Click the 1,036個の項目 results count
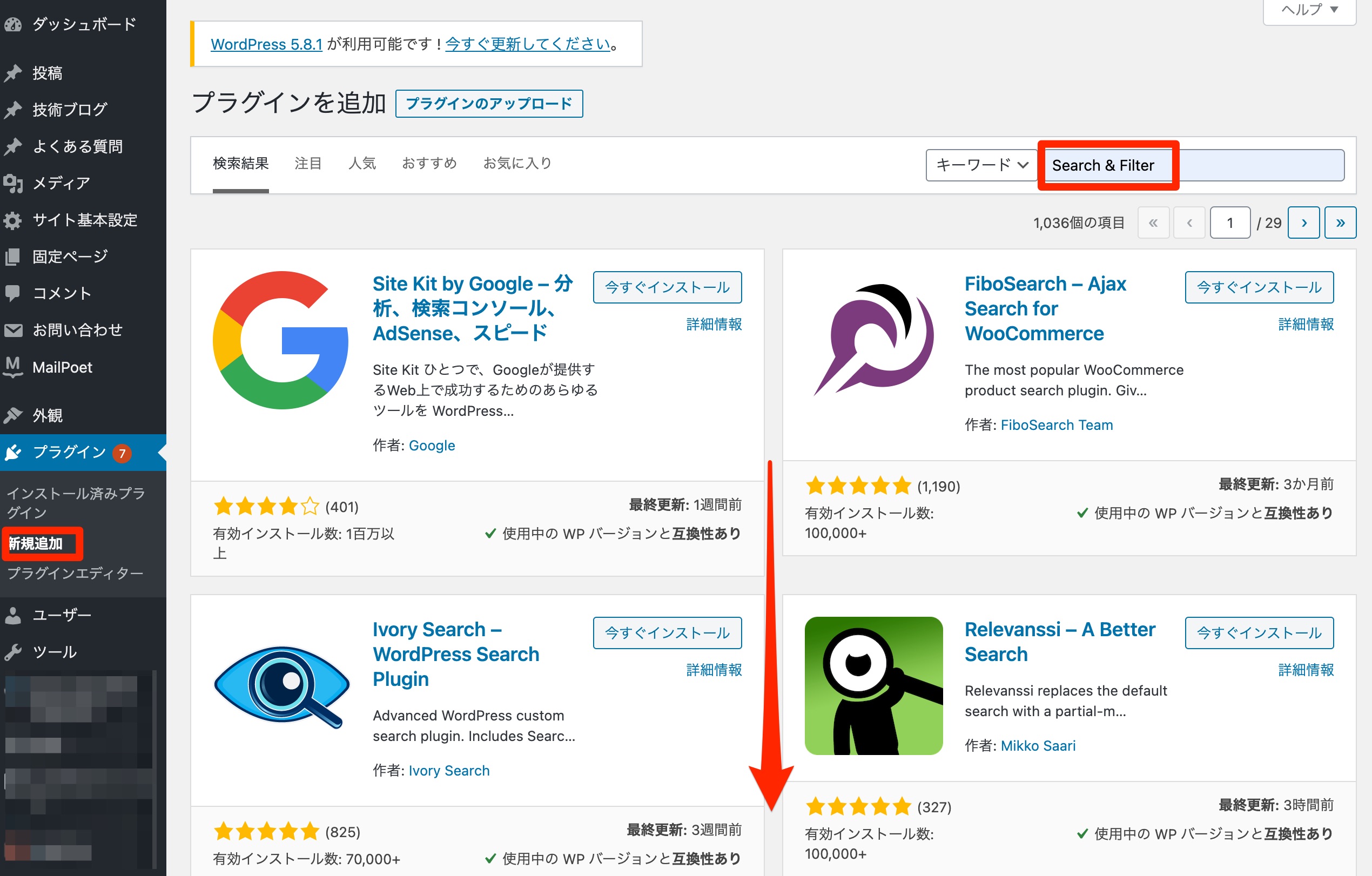This screenshot has height=876, width=1372. [x=1079, y=223]
